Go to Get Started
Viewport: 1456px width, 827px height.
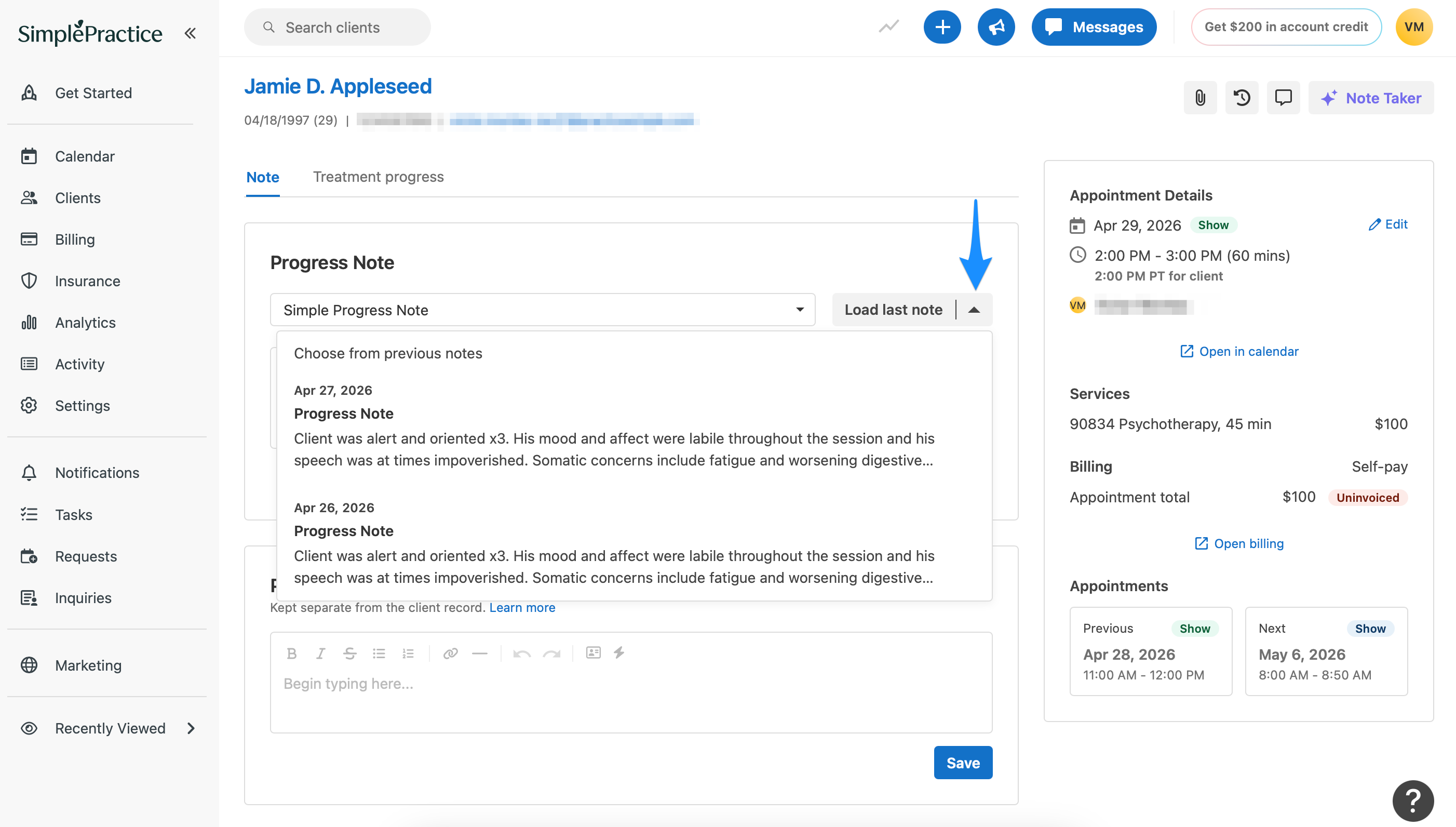93,92
